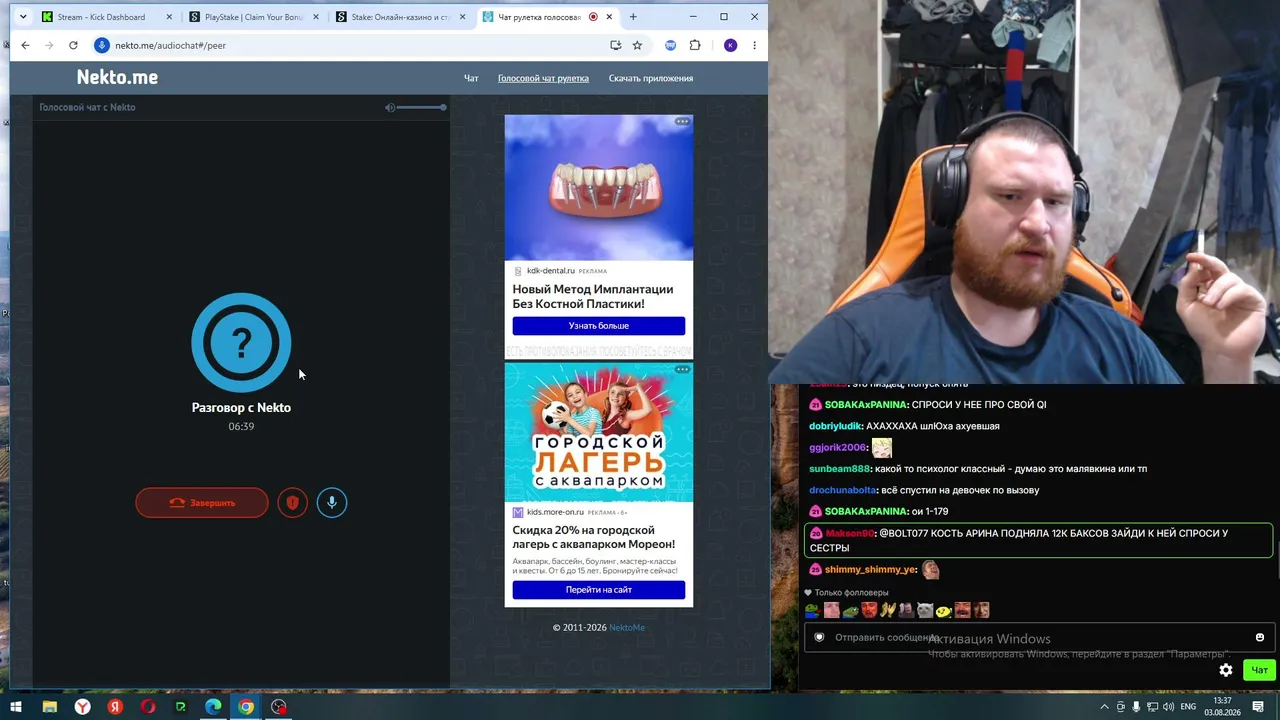Viewport: 1280px width, 720px height.
Task: Open the emoji picker in chat input
Action: (x=1259, y=638)
